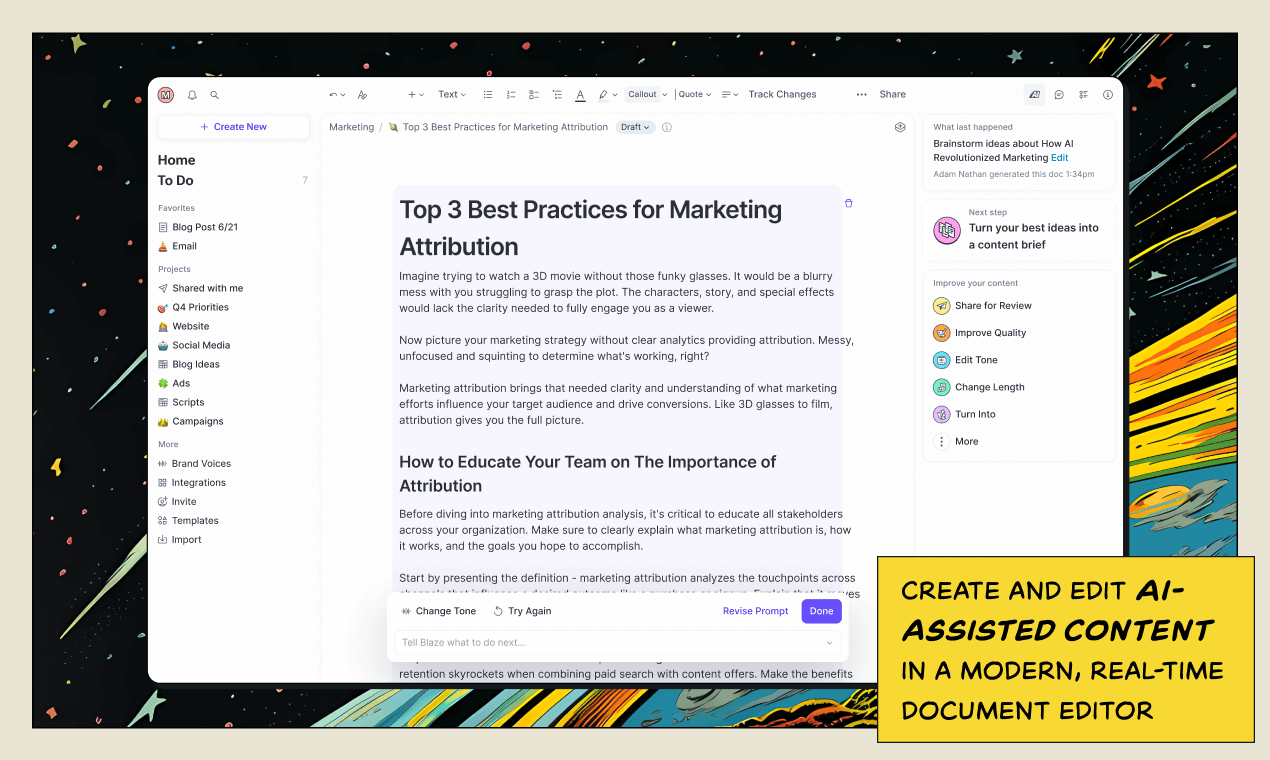Open Brand Voices in the sidebar
The image size is (1270, 760).
200,464
